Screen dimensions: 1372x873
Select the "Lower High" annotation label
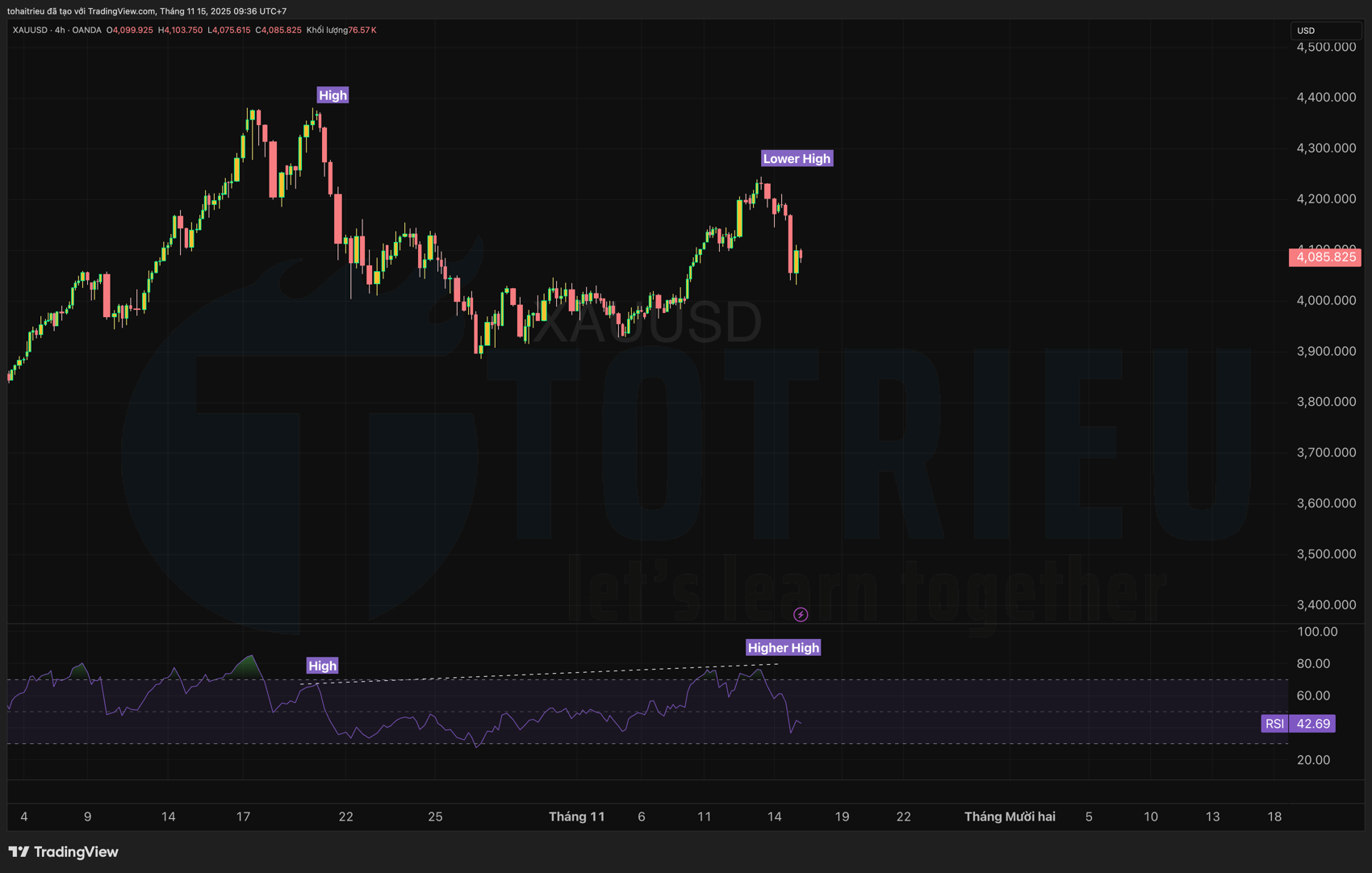797,159
